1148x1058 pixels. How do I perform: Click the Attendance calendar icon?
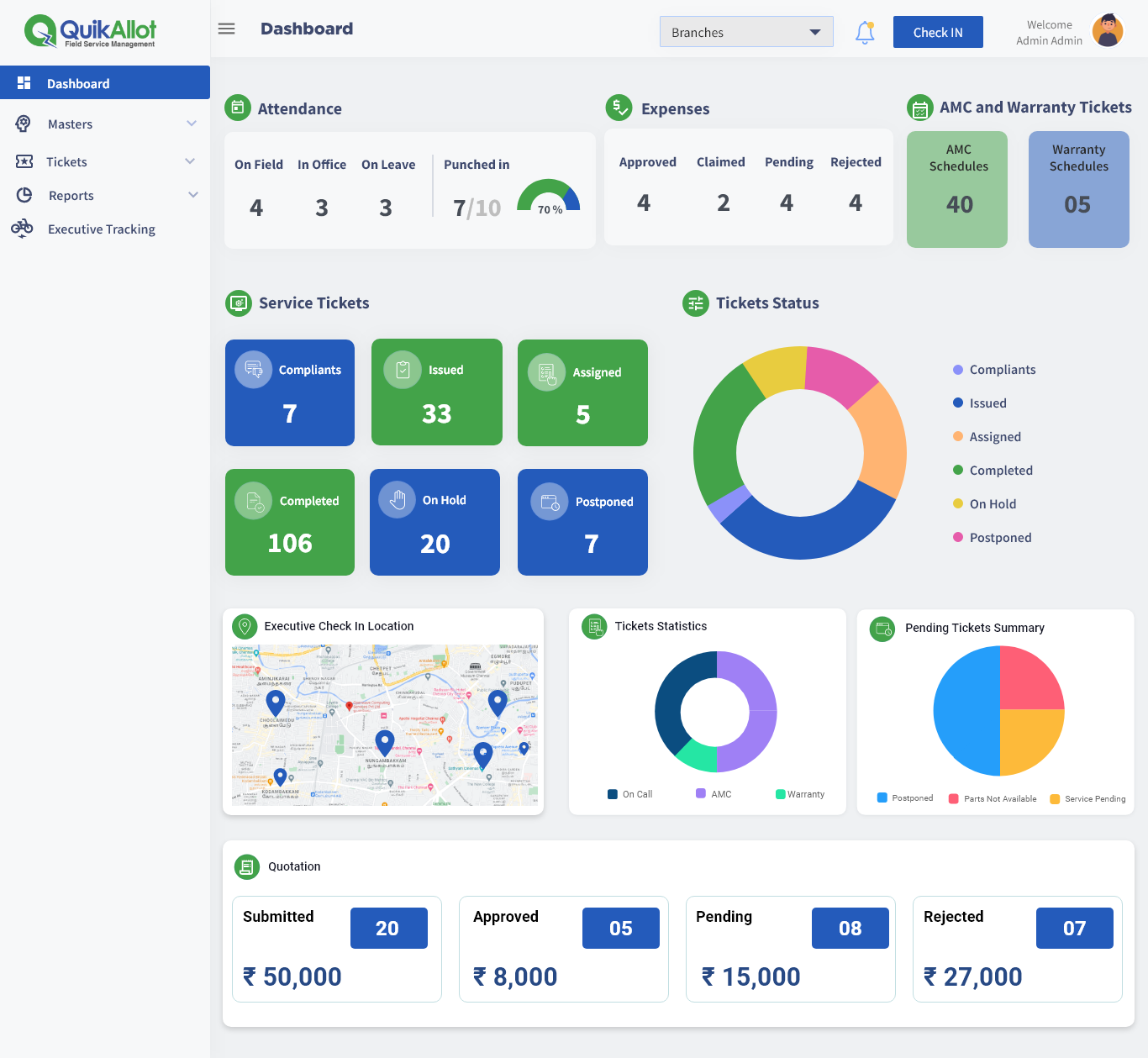click(x=238, y=108)
